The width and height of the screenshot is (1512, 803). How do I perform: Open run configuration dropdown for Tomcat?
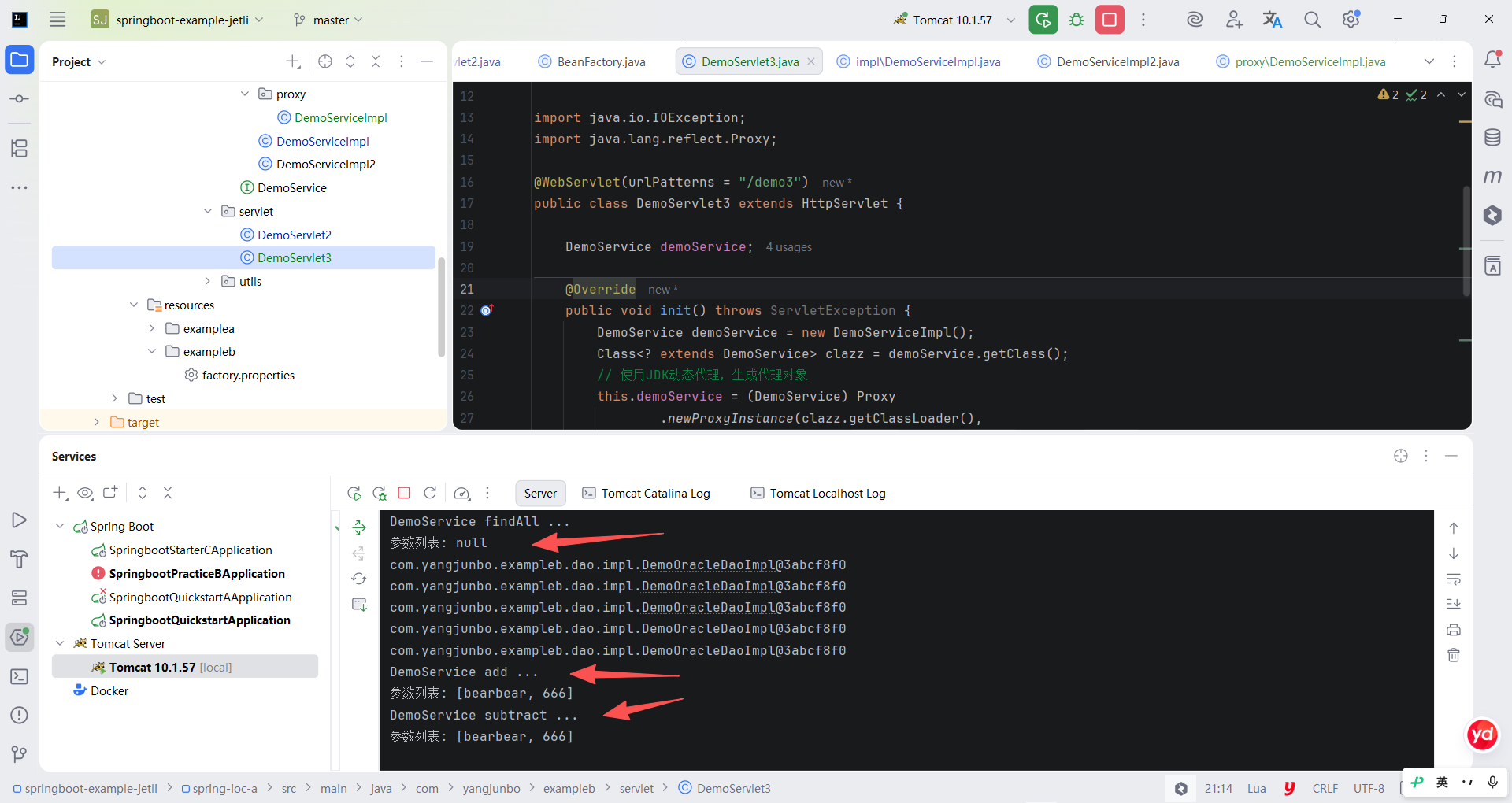tap(1010, 20)
